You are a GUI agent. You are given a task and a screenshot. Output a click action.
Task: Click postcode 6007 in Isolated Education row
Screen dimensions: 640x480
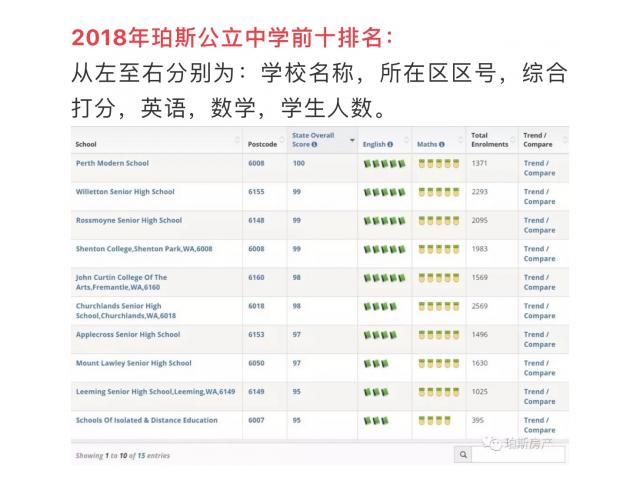point(256,420)
